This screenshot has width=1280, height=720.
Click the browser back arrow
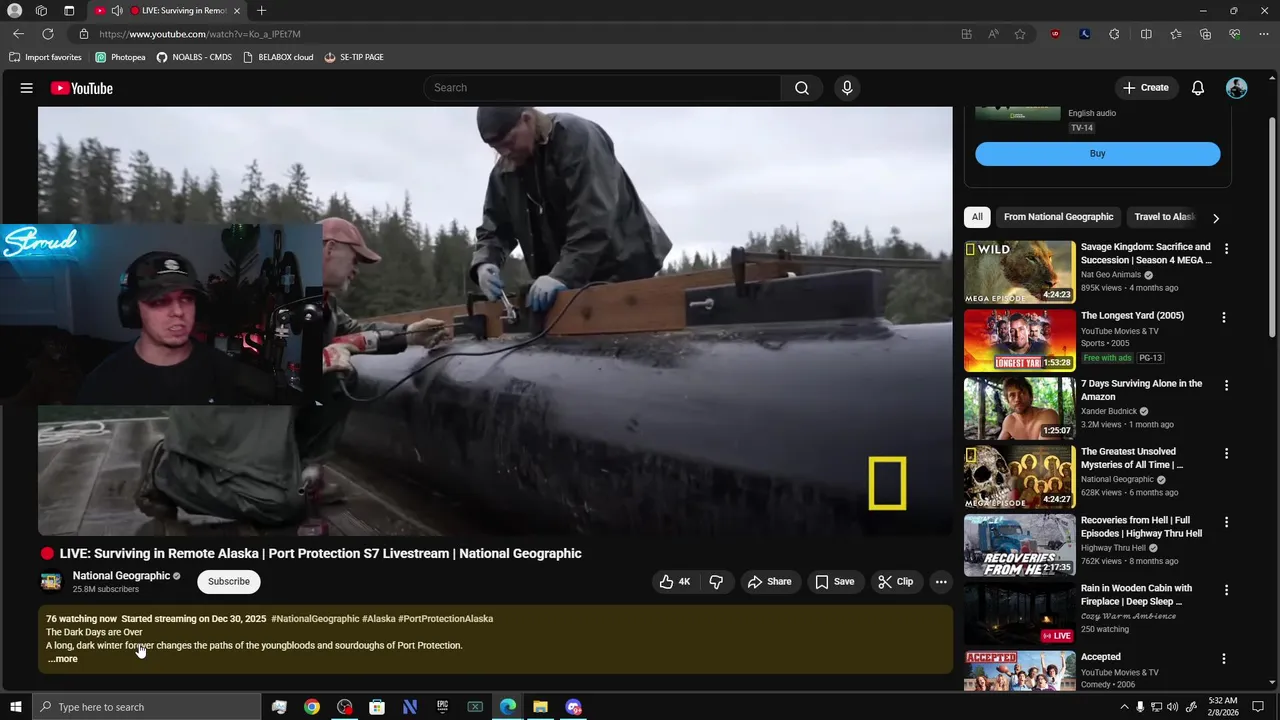(18, 34)
